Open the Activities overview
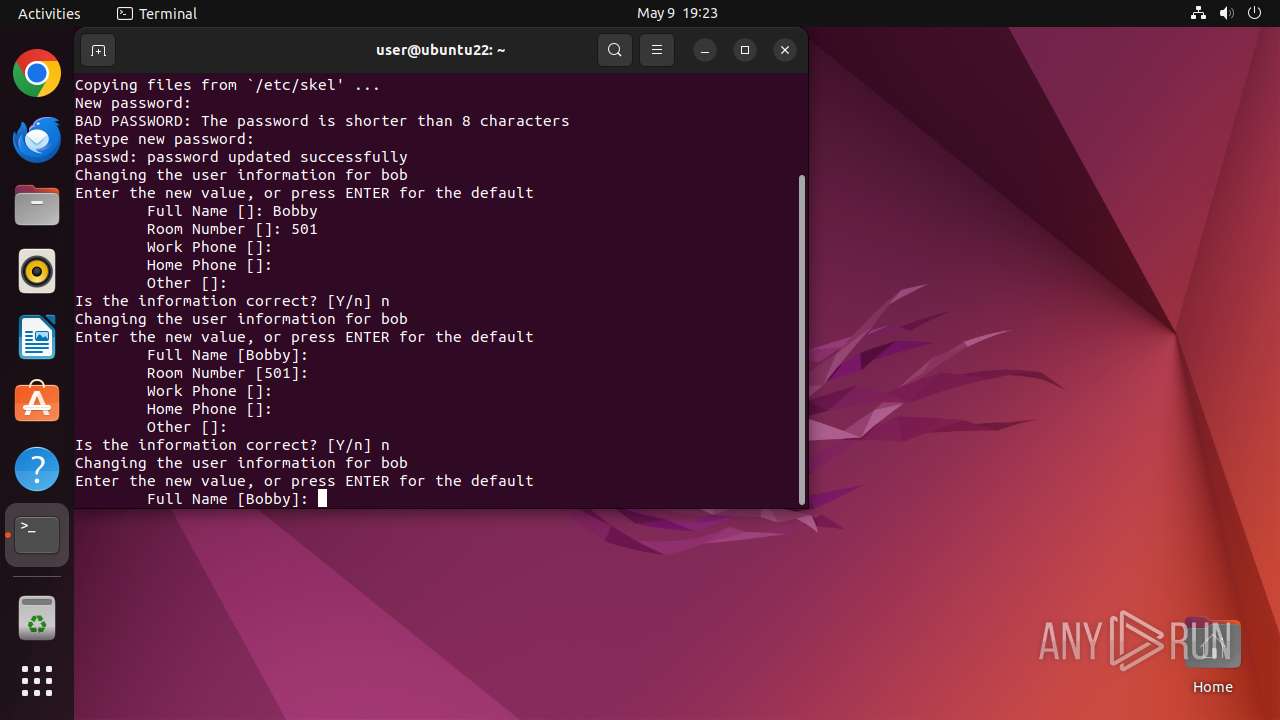Viewport: 1280px width, 720px height. coord(49,13)
